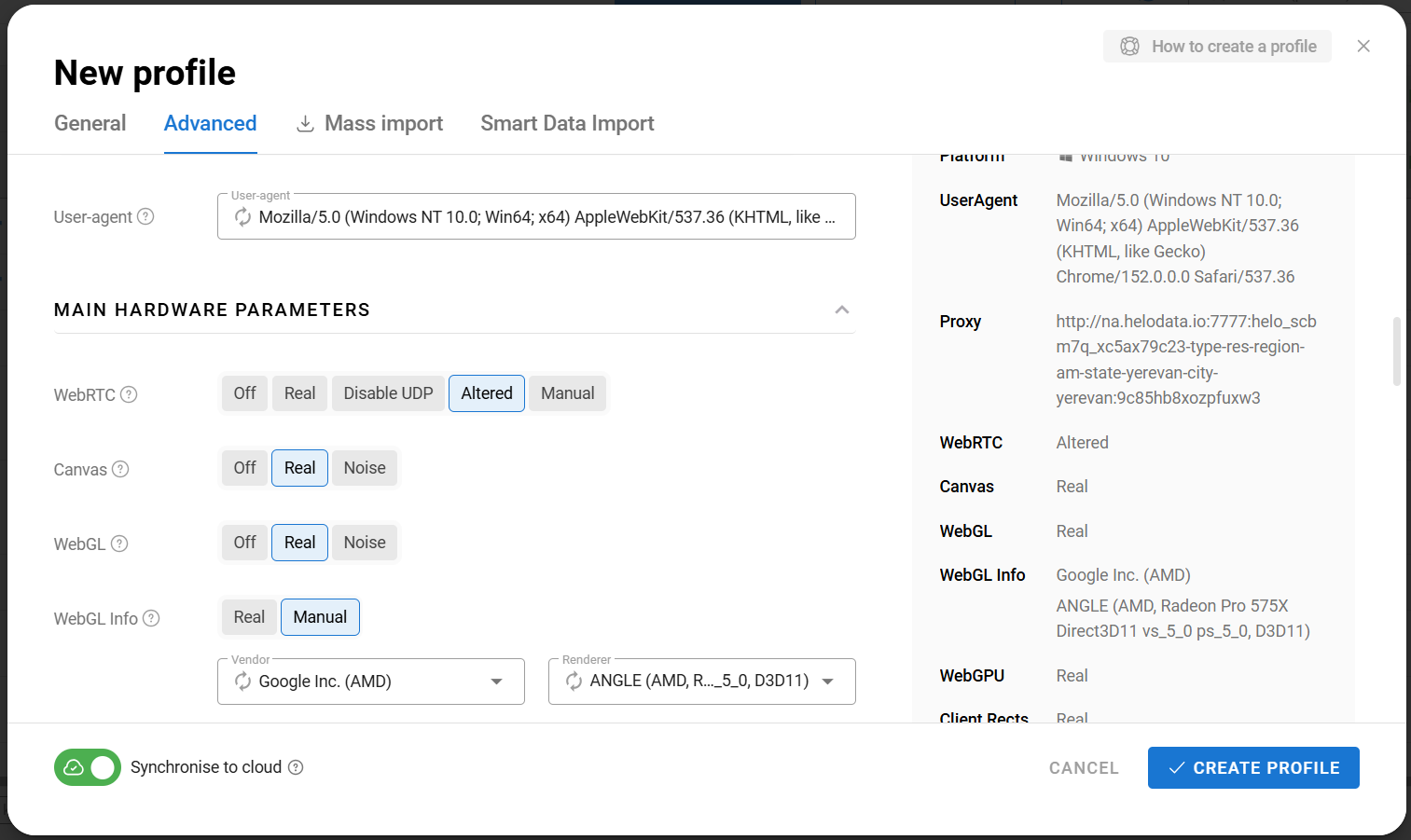Set WebRTC to Off
The width and height of the screenshot is (1411, 840).
[244, 393]
